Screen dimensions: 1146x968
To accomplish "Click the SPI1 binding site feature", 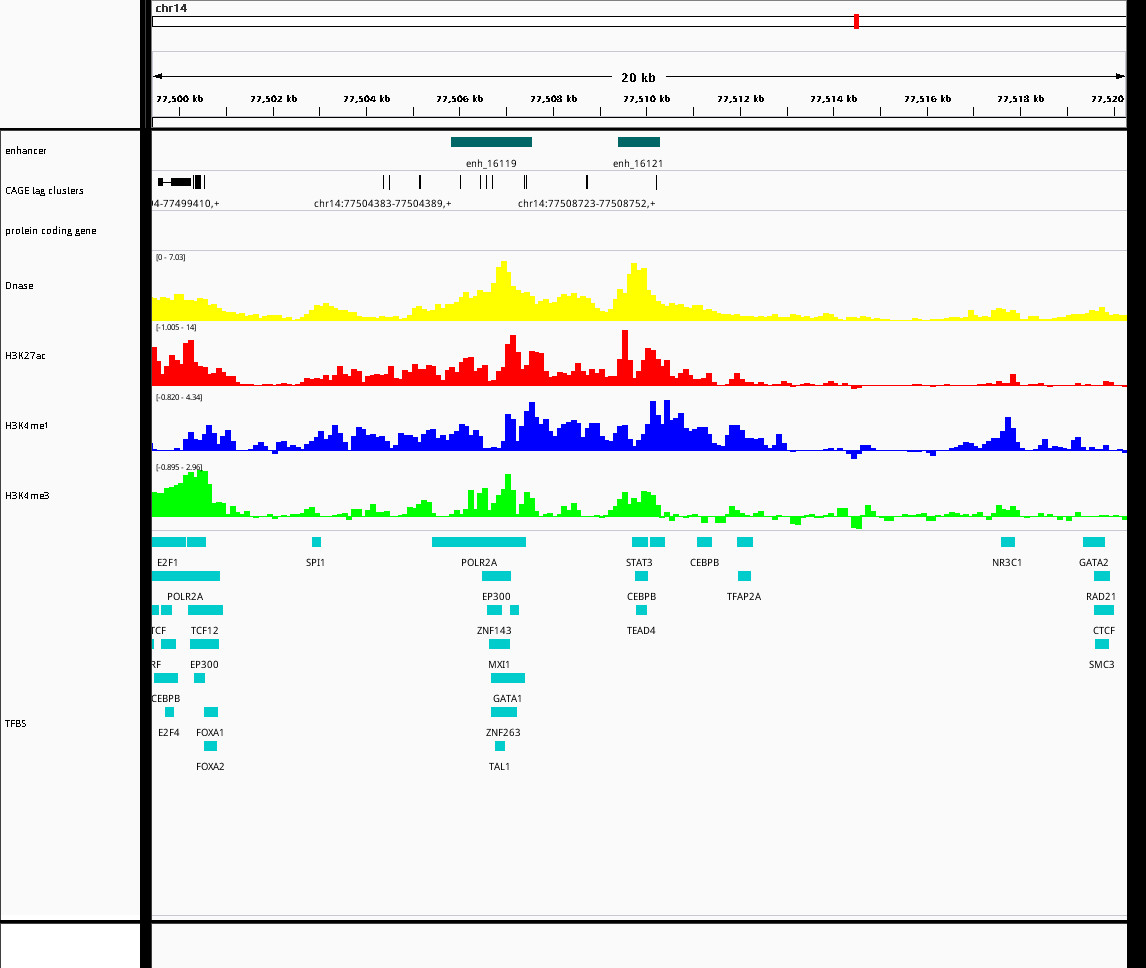I will coord(316,542).
